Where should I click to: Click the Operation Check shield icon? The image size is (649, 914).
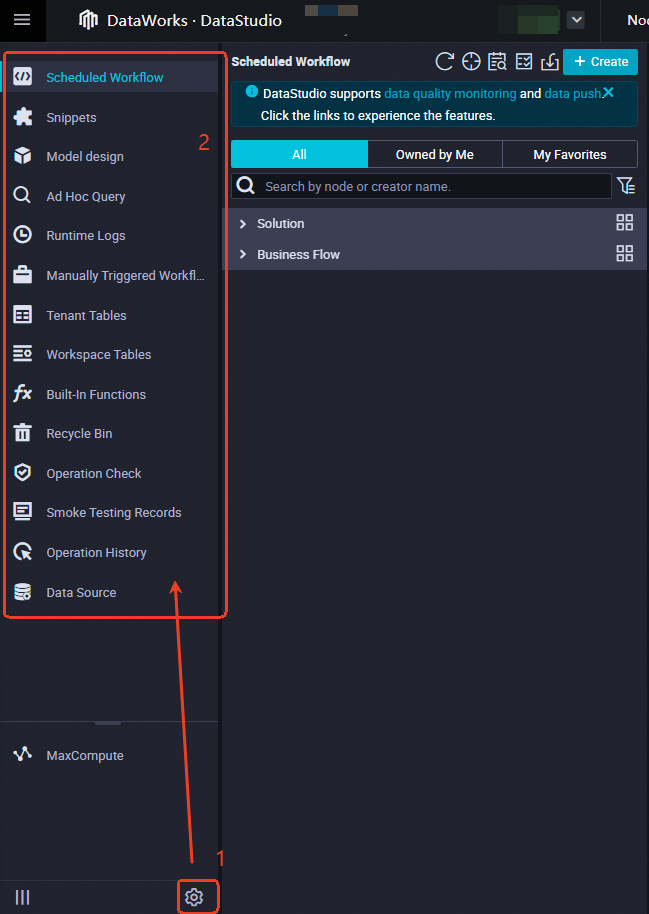pos(23,473)
